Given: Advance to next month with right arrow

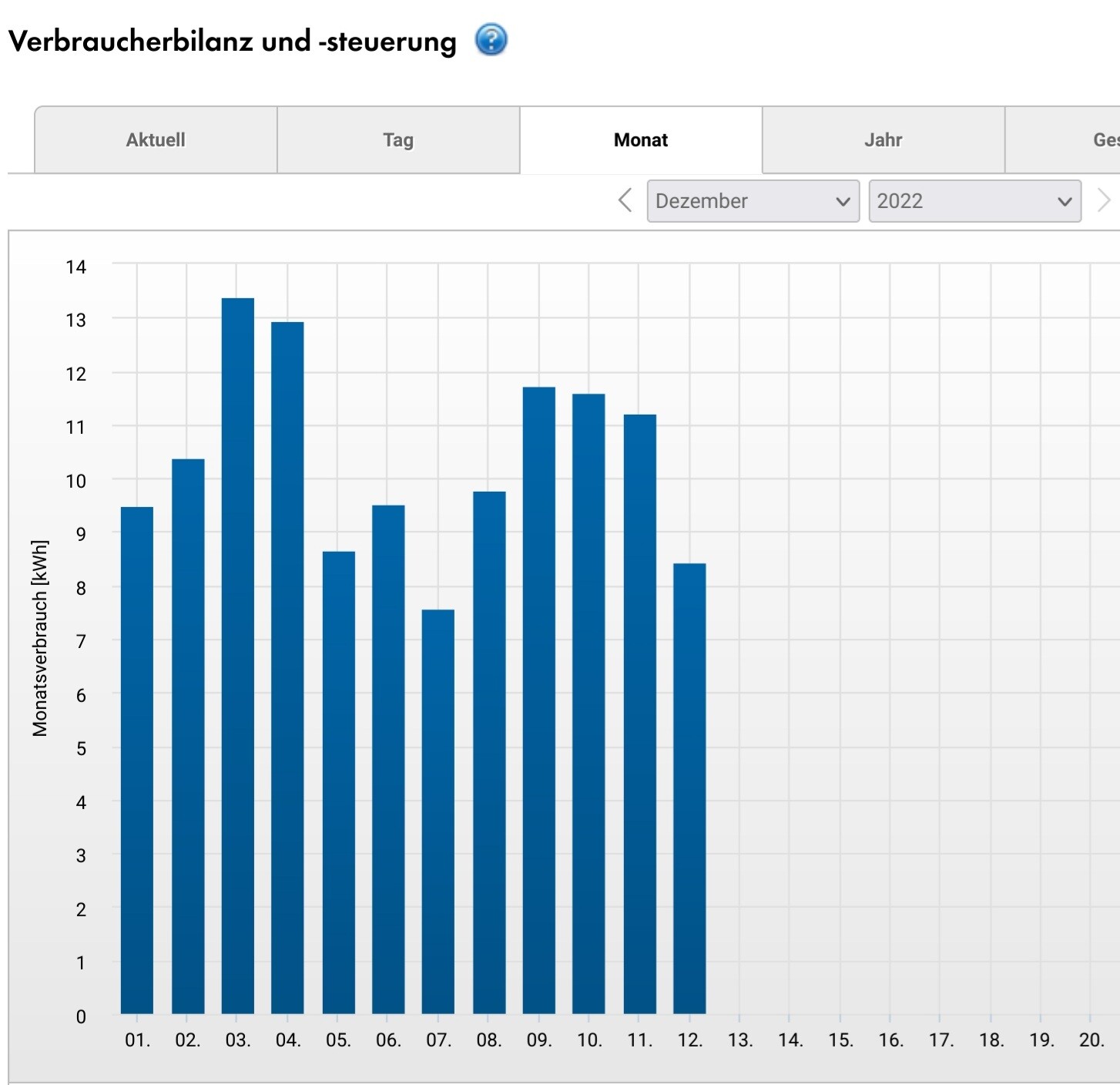Looking at the screenshot, I should point(1103,200).
